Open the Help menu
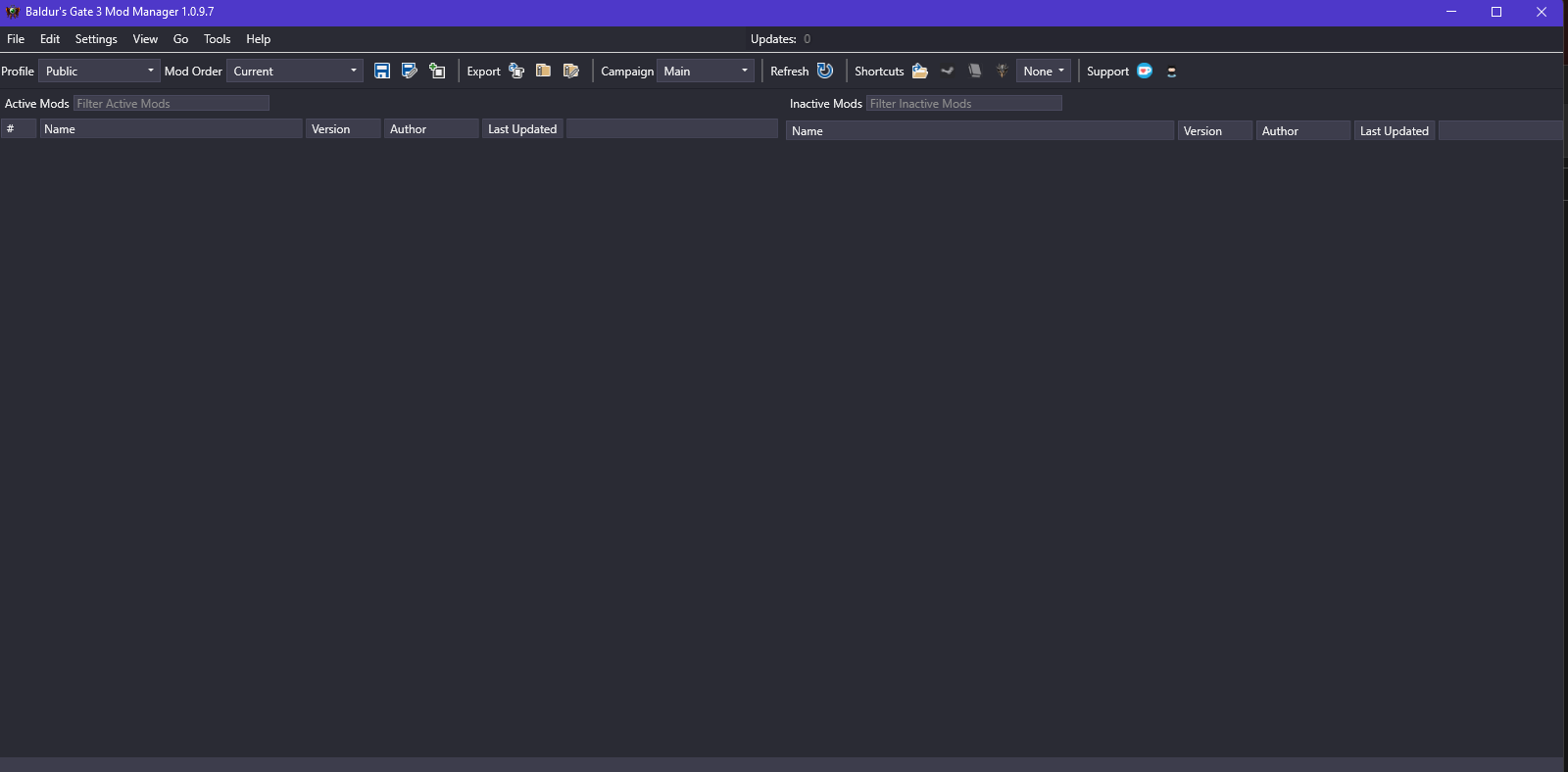 pos(258,39)
